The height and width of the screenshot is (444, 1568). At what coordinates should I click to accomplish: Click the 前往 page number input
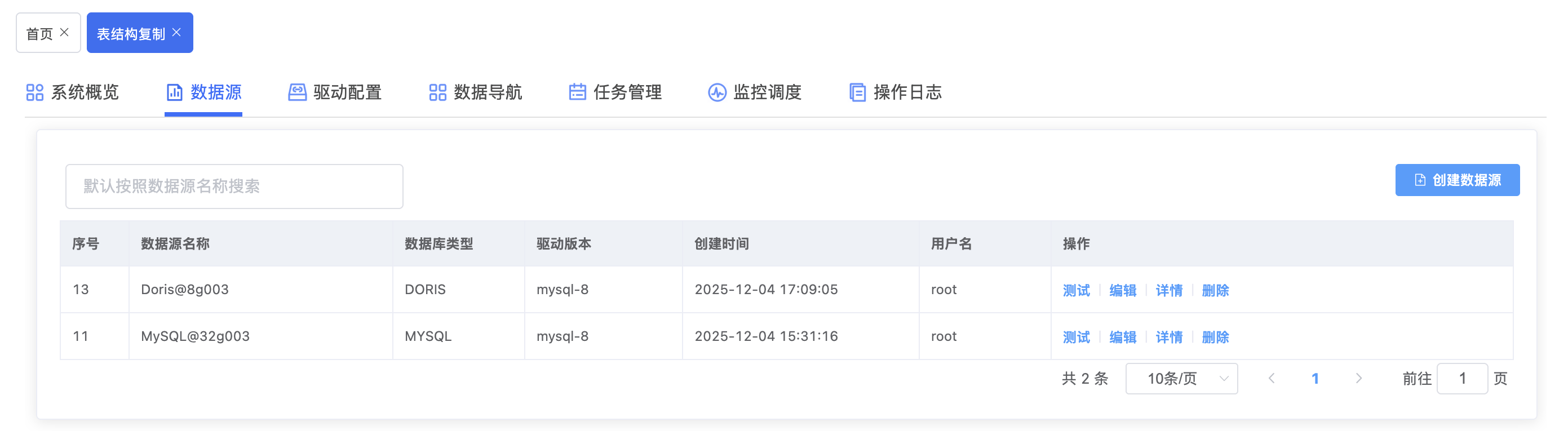(x=1461, y=378)
